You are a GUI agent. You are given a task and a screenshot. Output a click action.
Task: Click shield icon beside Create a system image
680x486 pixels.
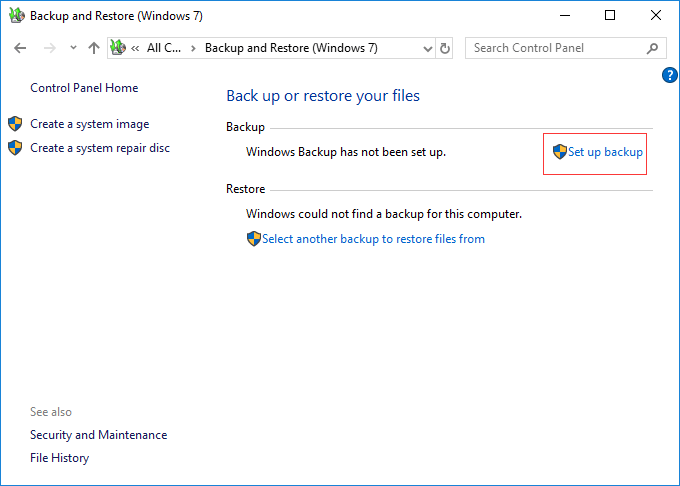click(x=15, y=124)
